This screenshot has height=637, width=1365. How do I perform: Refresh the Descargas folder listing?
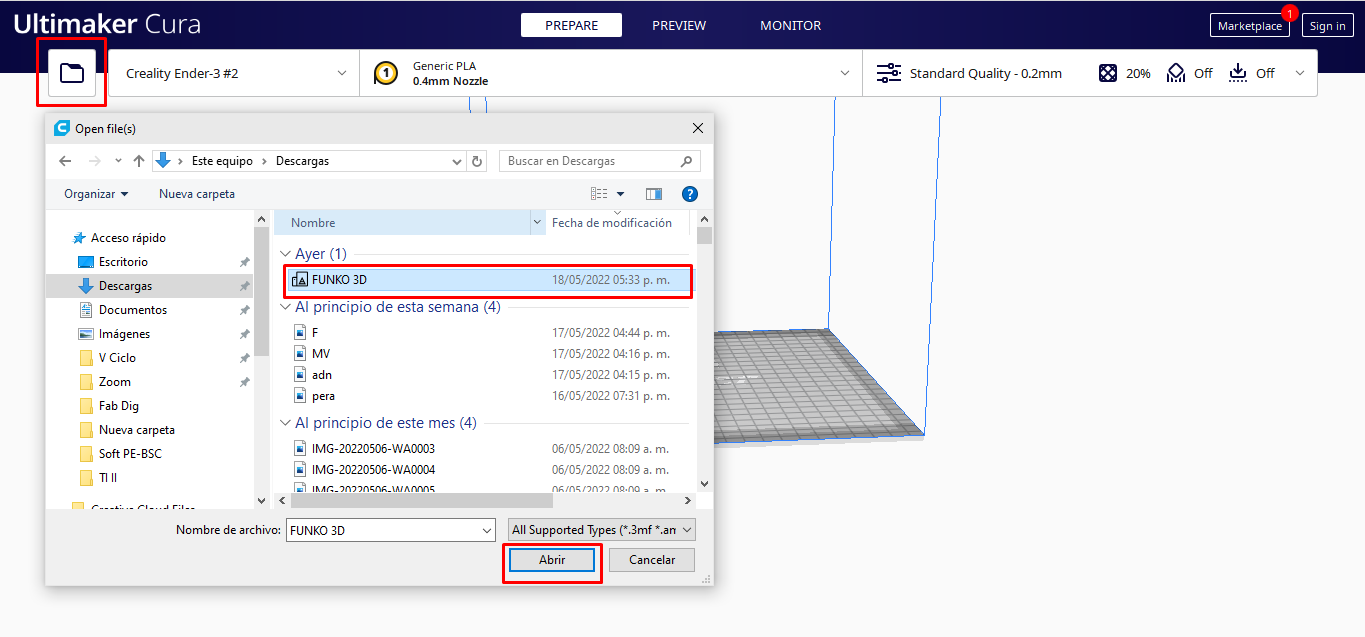pos(477,161)
